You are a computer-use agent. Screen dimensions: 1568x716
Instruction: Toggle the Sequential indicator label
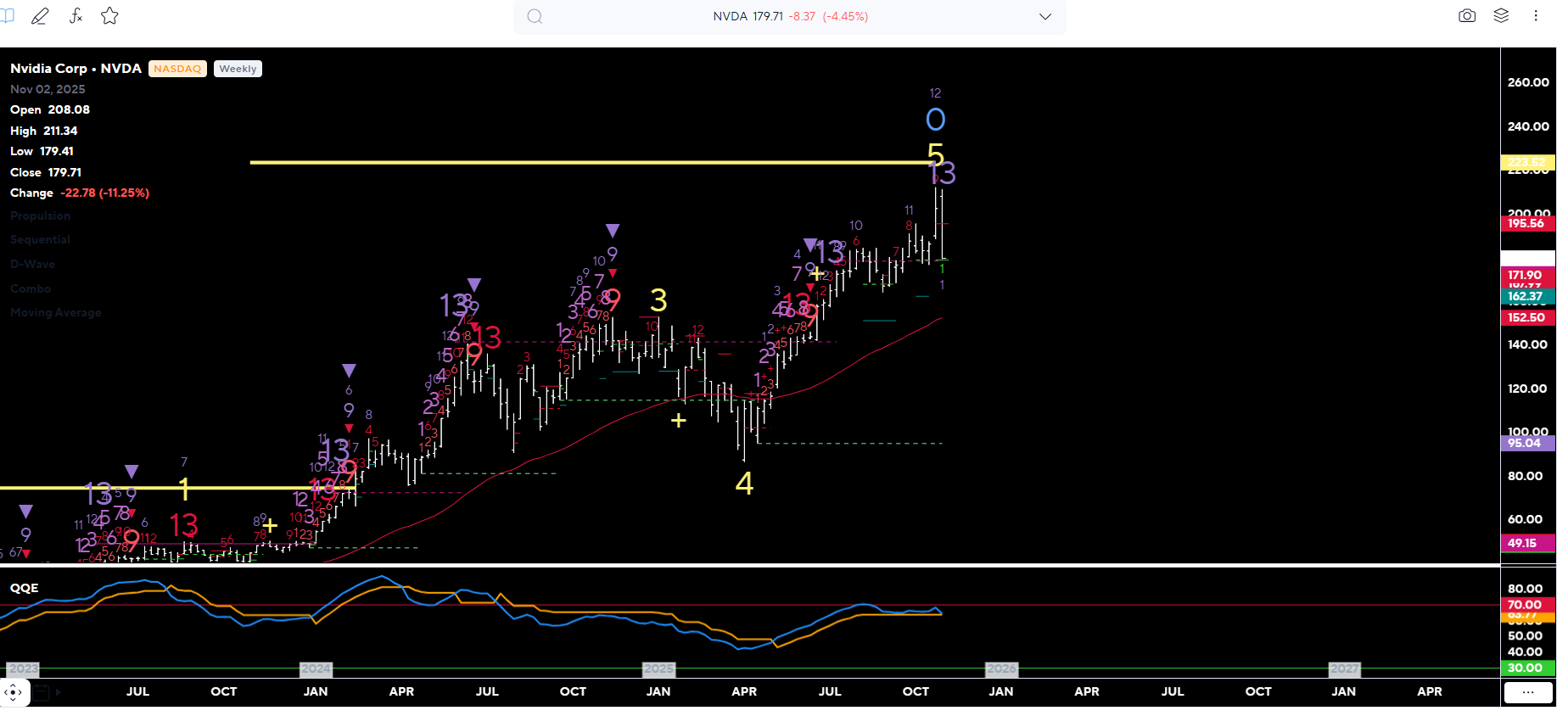[x=40, y=240]
